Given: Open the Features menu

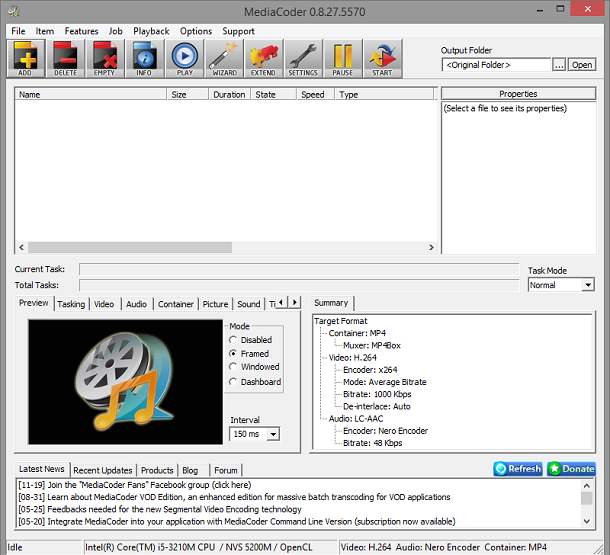Looking at the screenshot, I should tap(81, 31).
